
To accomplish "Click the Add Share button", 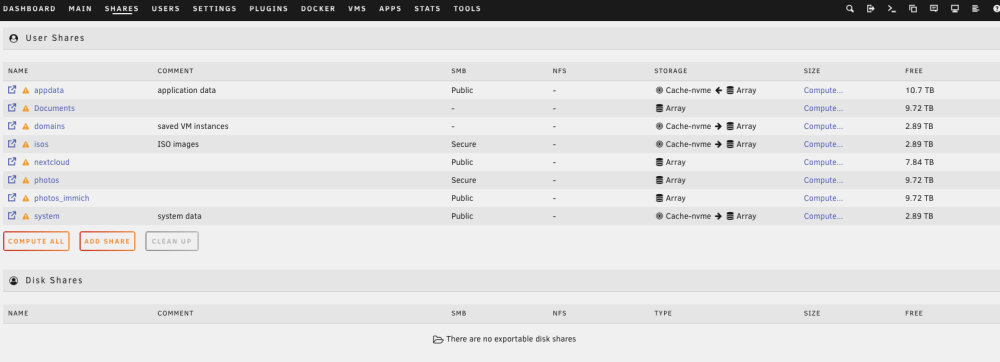I will [107, 241].
